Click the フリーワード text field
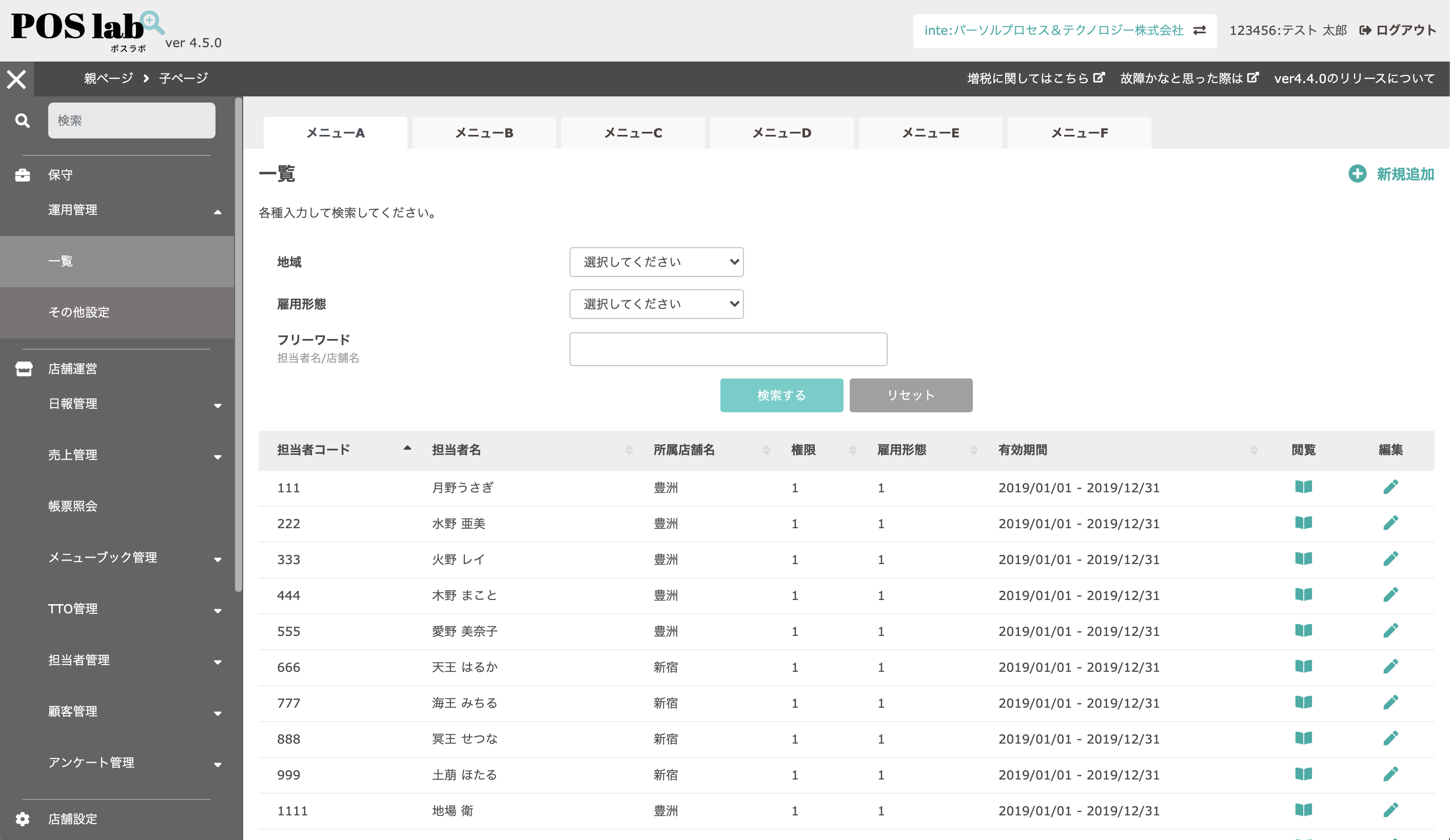This screenshot has width=1450, height=840. click(x=728, y=350)
